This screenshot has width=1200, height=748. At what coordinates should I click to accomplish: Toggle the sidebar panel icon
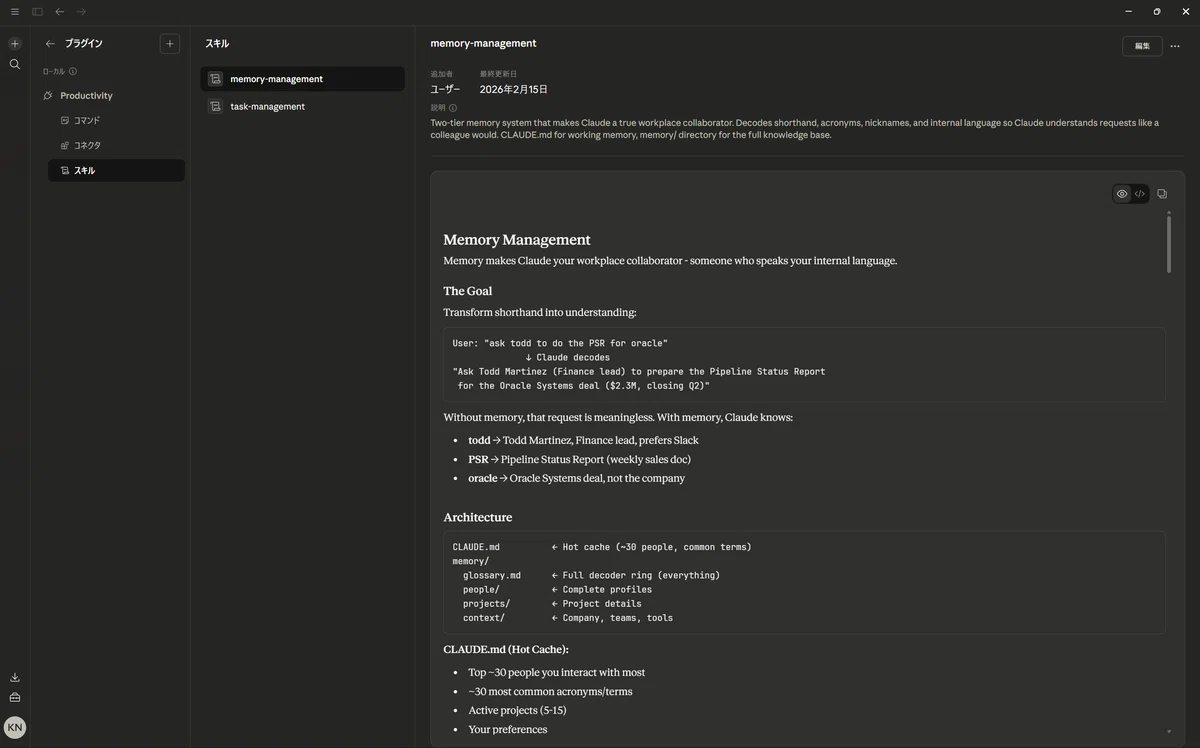(x=37, y=12)
